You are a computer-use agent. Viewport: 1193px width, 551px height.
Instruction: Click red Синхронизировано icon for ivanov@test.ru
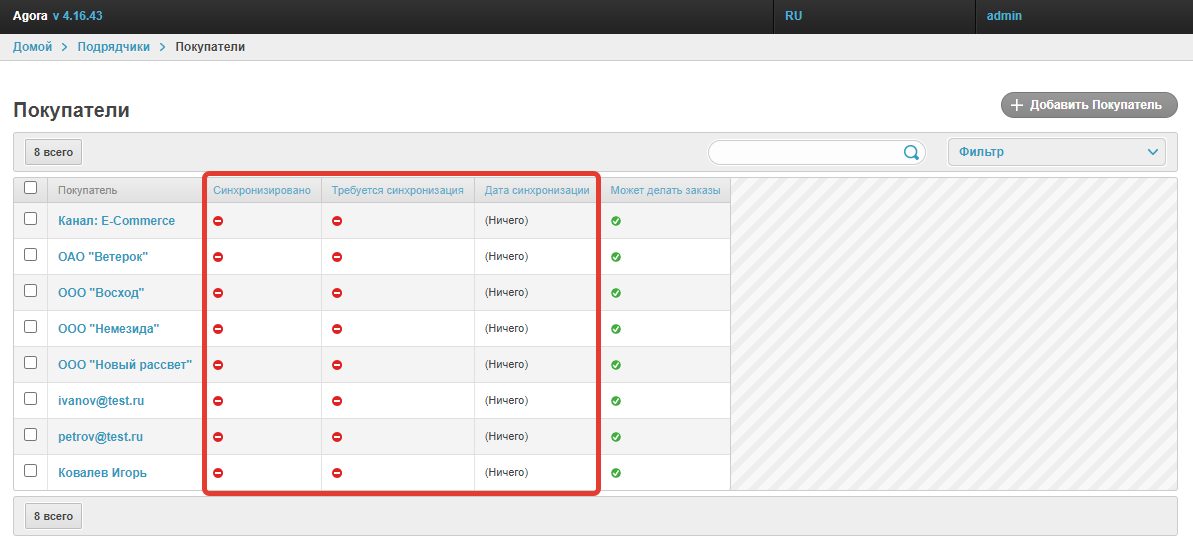tap(218, 401)
